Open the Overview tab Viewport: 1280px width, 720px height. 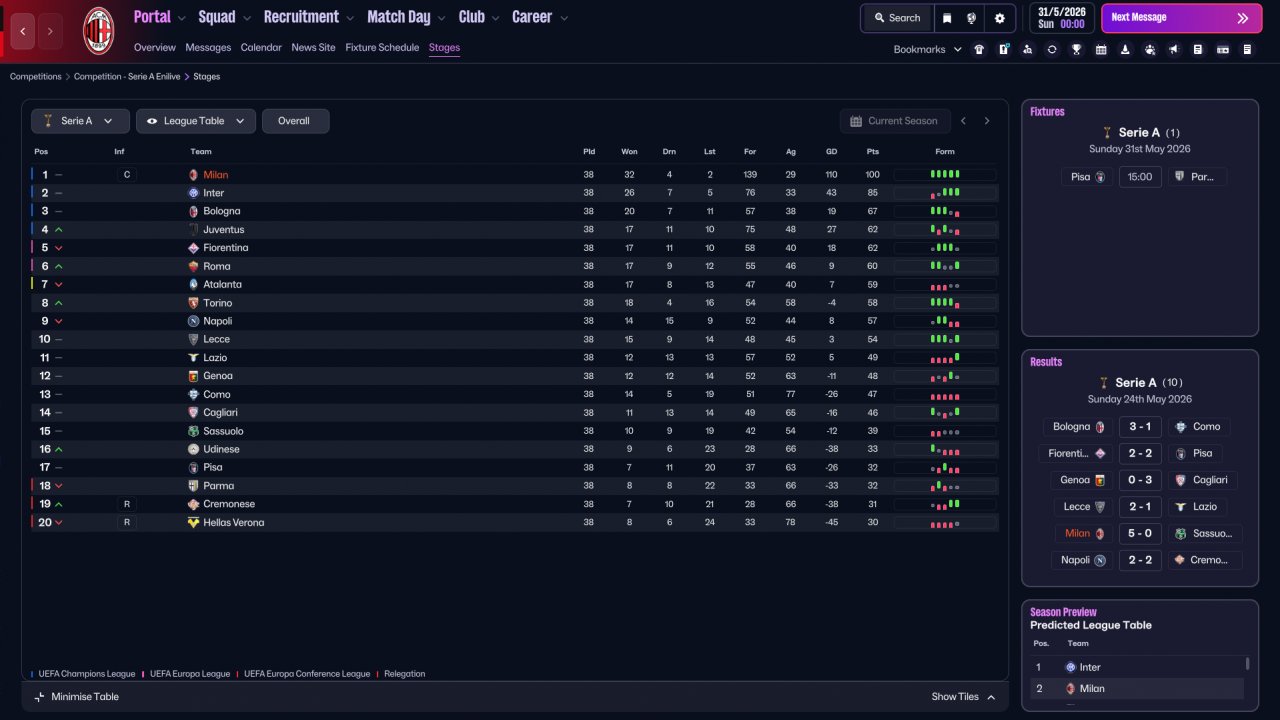tap(155, 47)
